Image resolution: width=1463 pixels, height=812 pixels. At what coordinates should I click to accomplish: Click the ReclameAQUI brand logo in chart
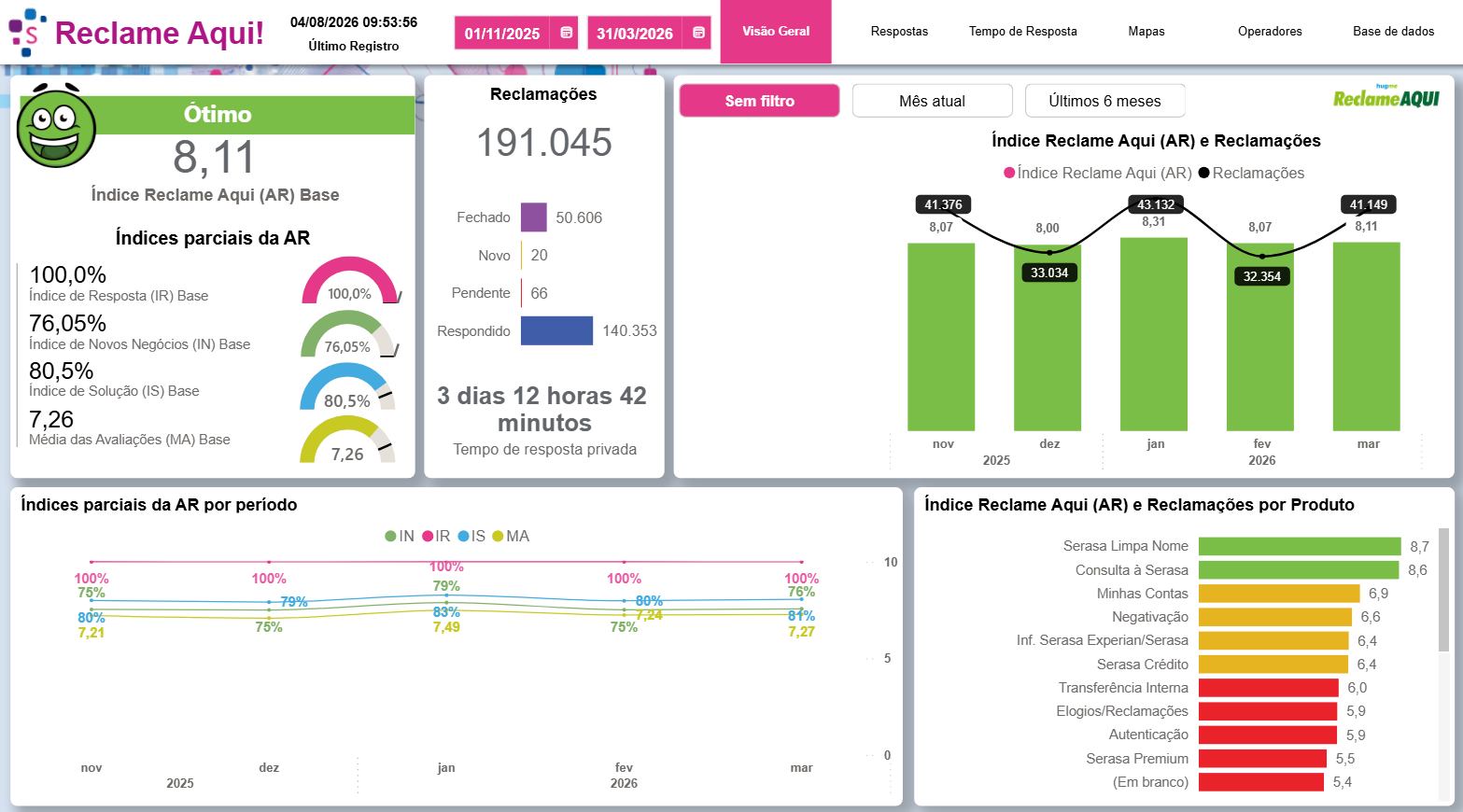tap(1386, 96)
